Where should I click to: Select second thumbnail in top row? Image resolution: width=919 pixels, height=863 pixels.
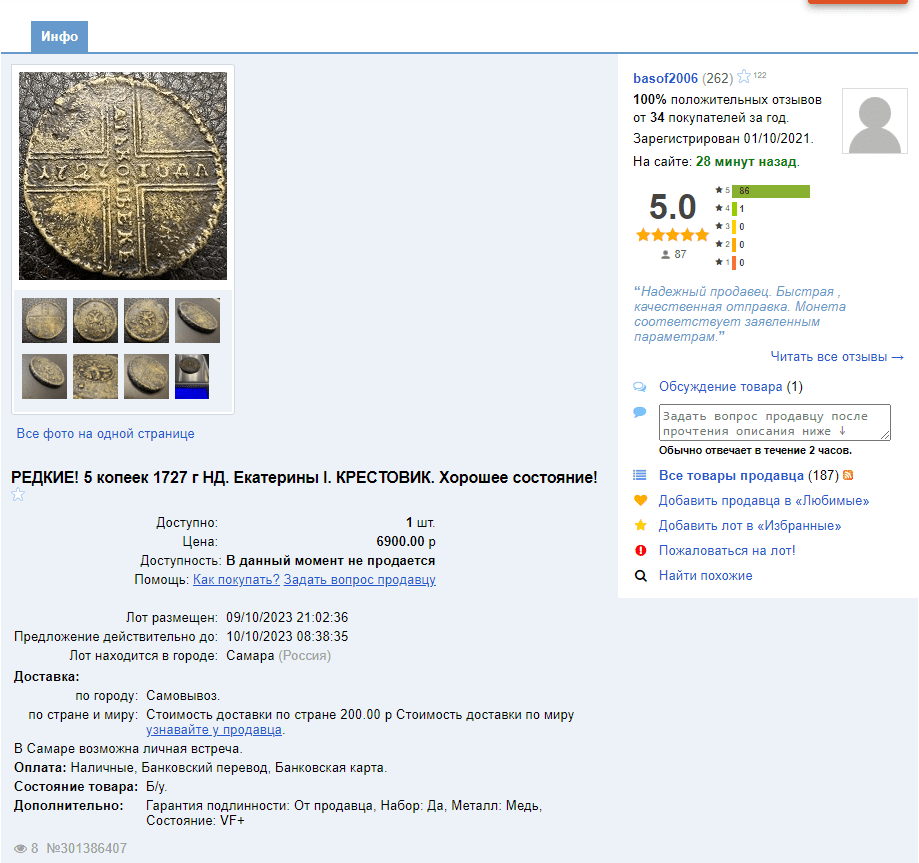tap(96, 320)
